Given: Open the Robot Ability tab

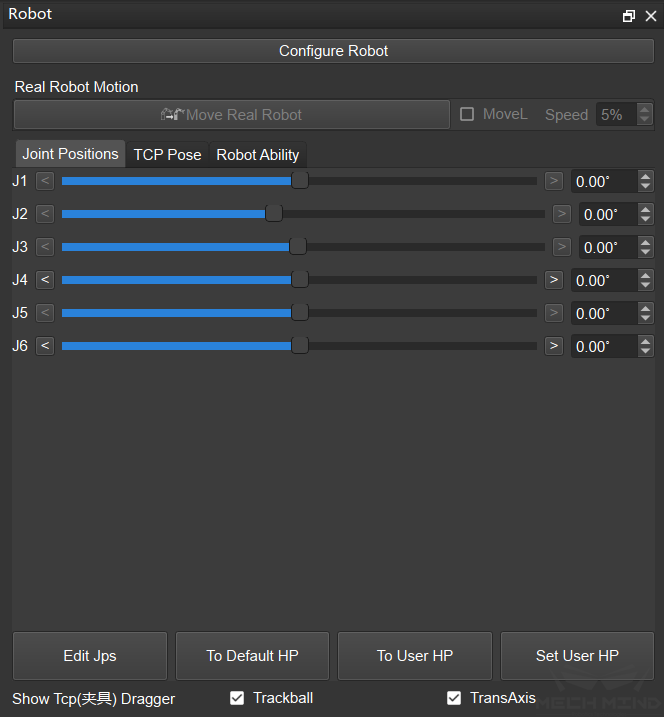Looking at the screenshot, I should [258, 155].
